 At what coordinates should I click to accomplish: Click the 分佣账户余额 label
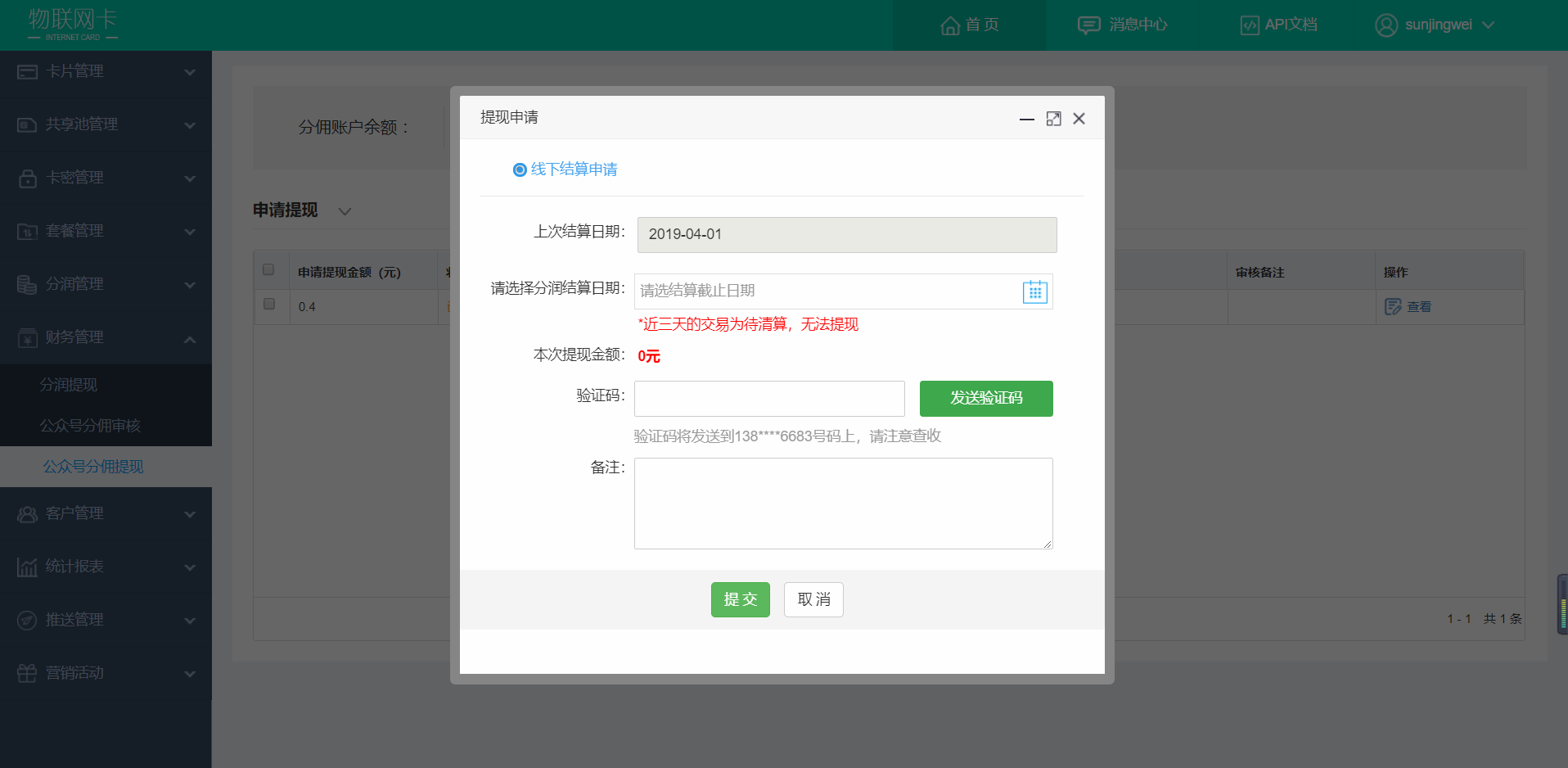354,128
